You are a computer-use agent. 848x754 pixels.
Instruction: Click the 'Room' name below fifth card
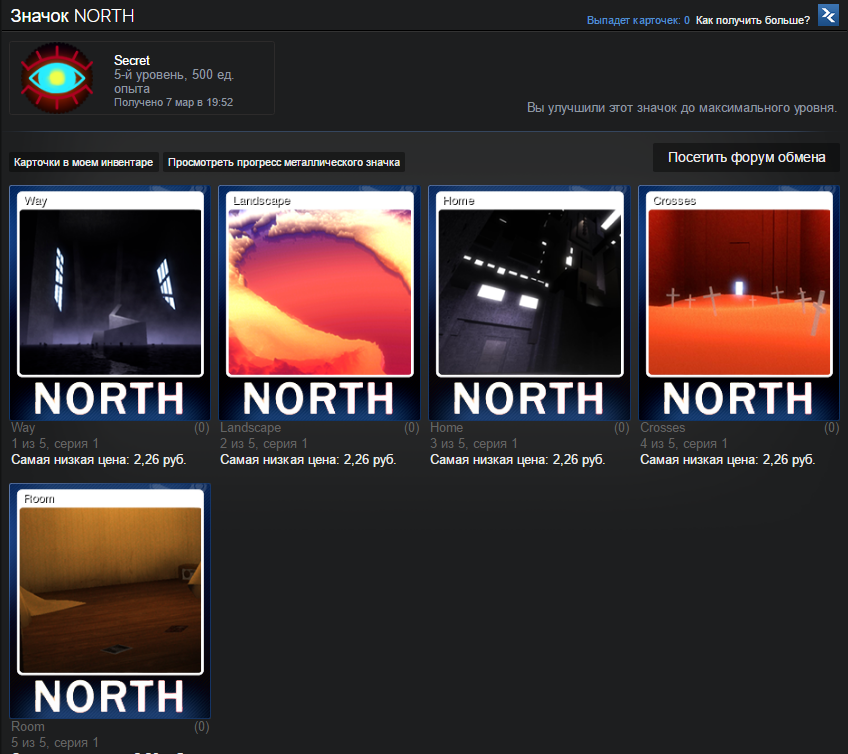(28, 726)
